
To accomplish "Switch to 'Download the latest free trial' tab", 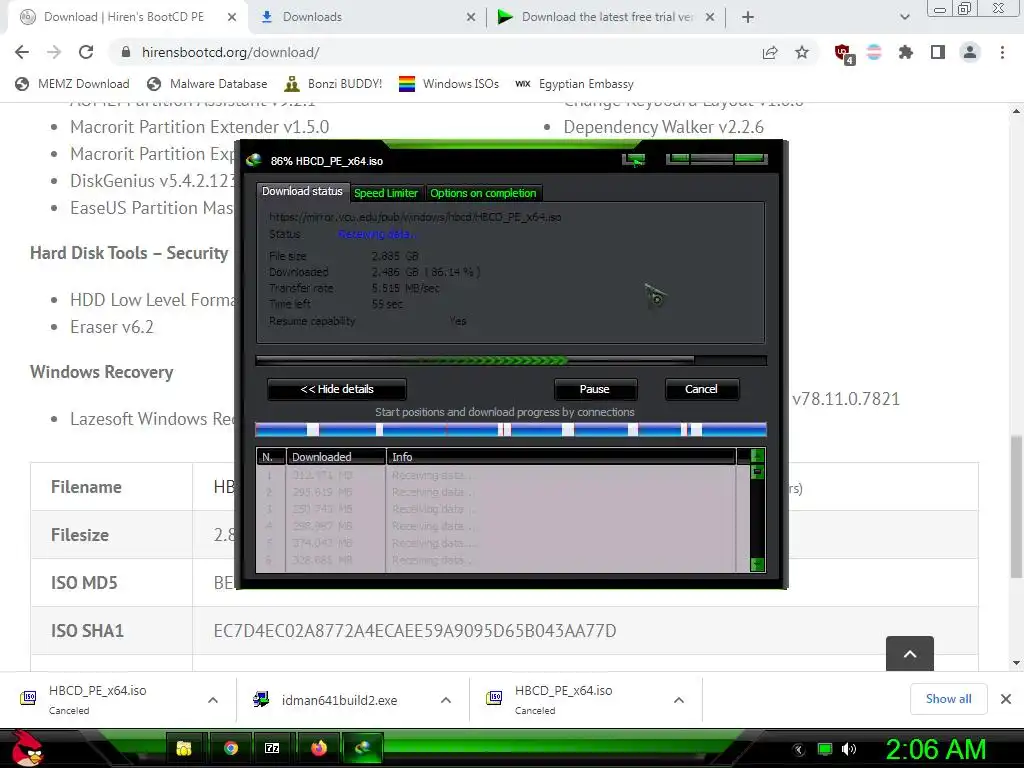I will (x=606, y=17).
